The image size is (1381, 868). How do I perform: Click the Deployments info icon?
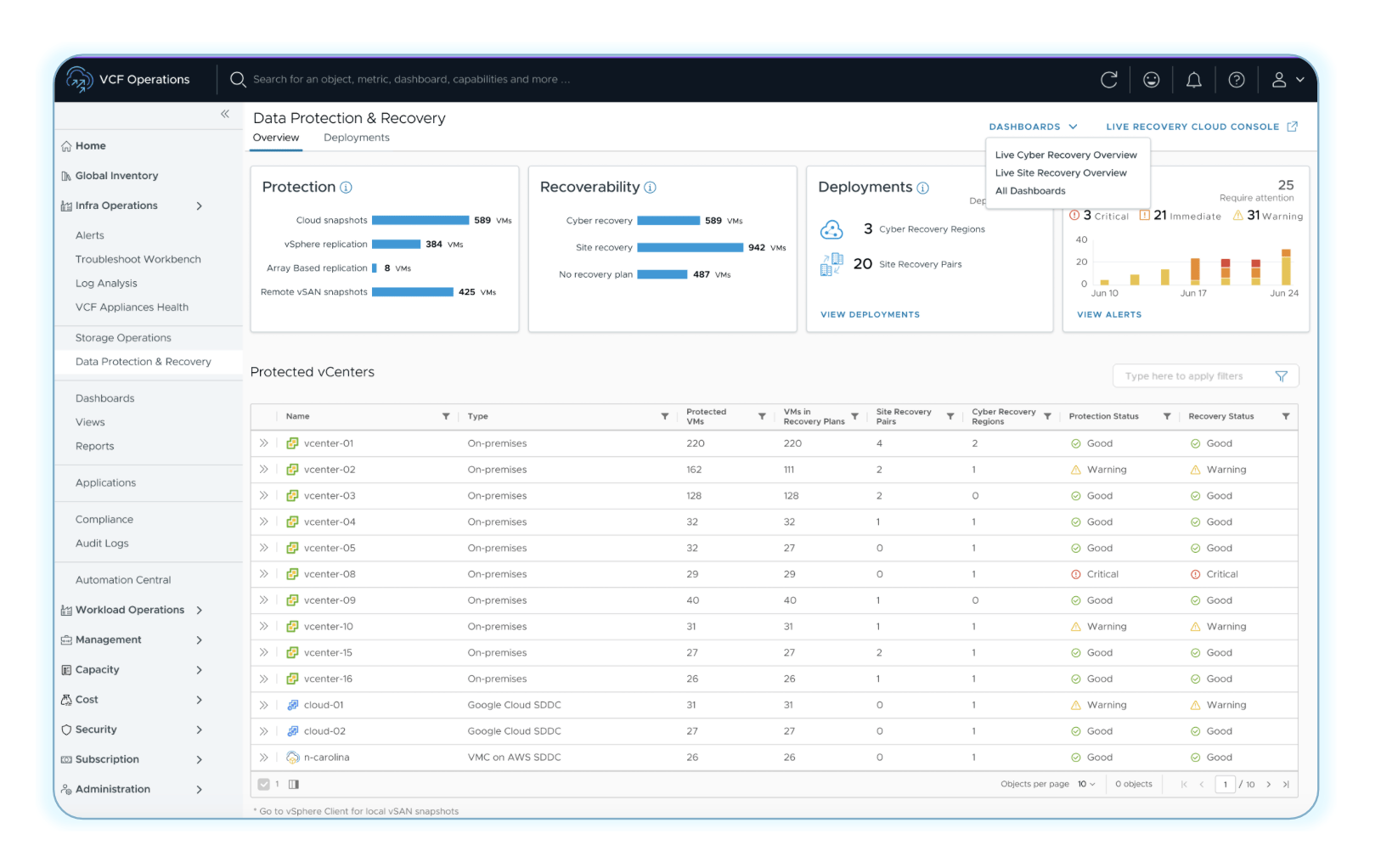922,188
